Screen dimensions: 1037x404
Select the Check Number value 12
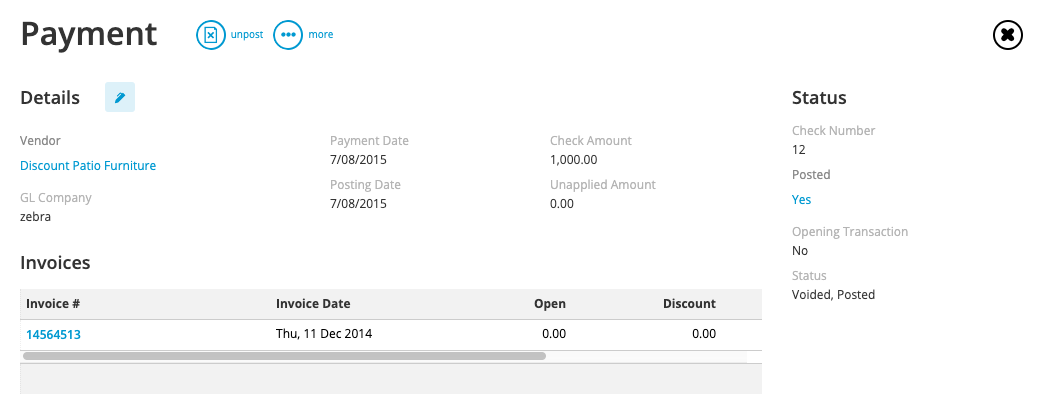click(799, 149)
